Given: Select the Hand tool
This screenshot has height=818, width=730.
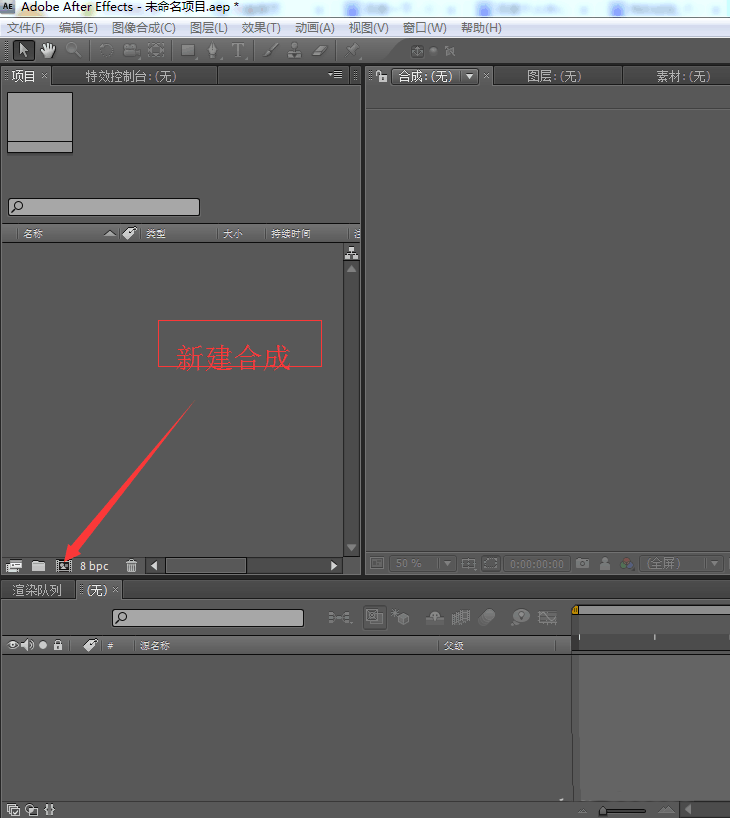Looking at the screenshot, I should tap(48, 51).
